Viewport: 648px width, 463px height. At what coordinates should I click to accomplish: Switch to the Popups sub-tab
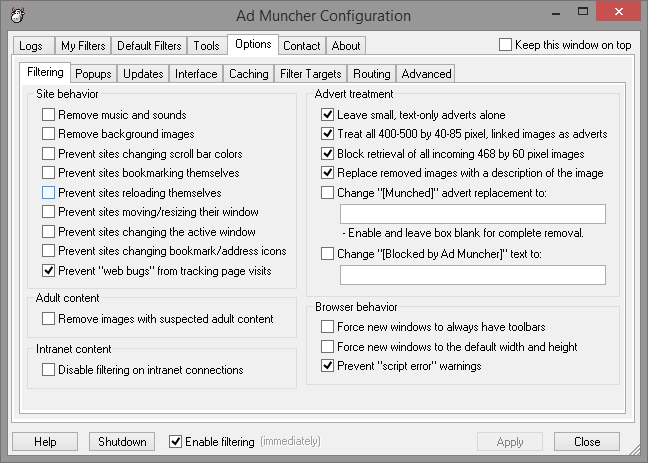(93, 74)
